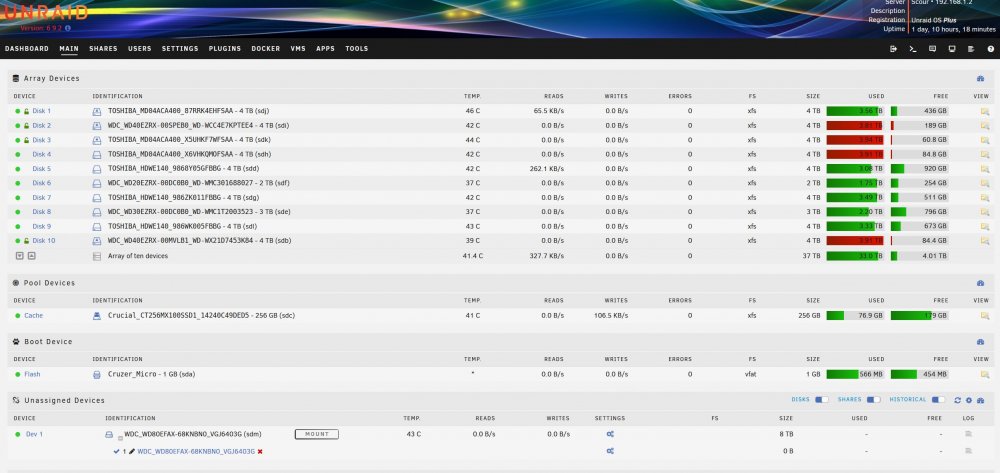Toggle the DISKS switch in Unassigned Devices
Screen dimensions: 1000x473
click(x=822, y=400)
